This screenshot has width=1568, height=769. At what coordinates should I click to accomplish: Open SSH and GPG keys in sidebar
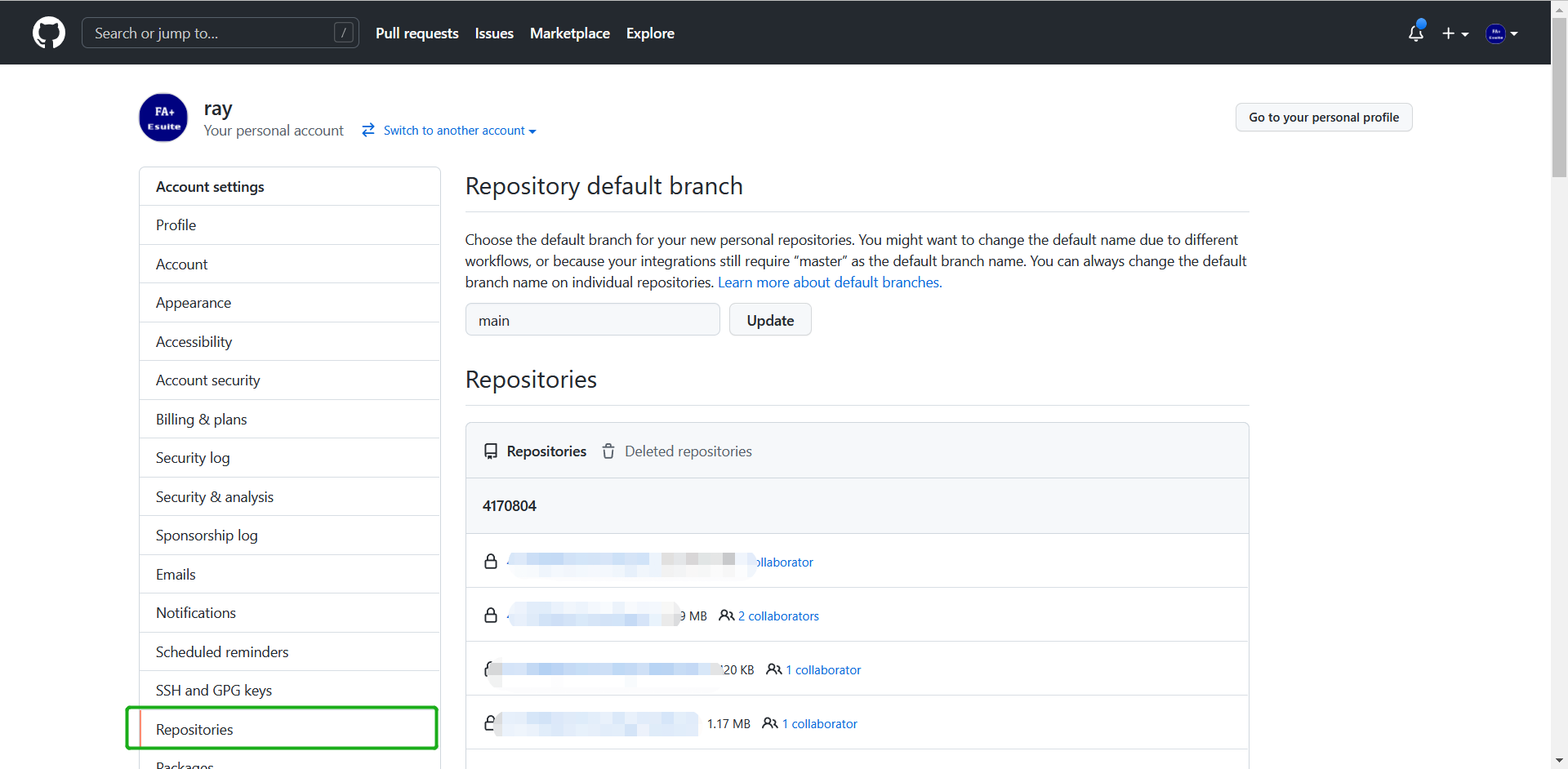290,691
